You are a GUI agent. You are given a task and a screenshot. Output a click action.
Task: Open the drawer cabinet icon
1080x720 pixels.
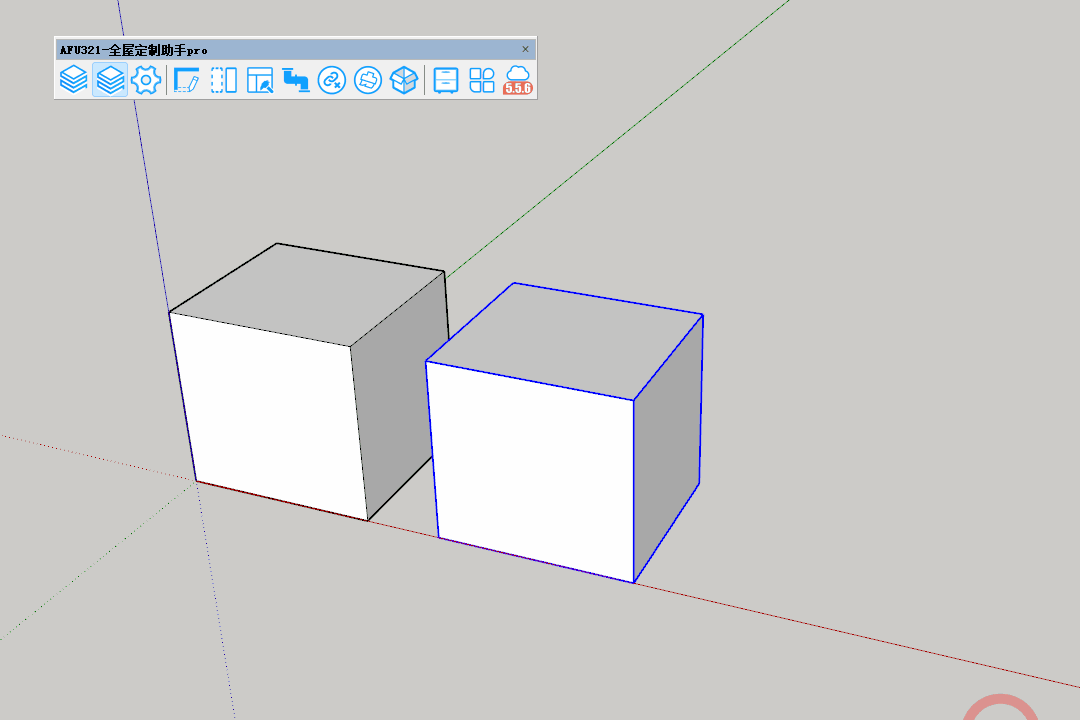446,80
